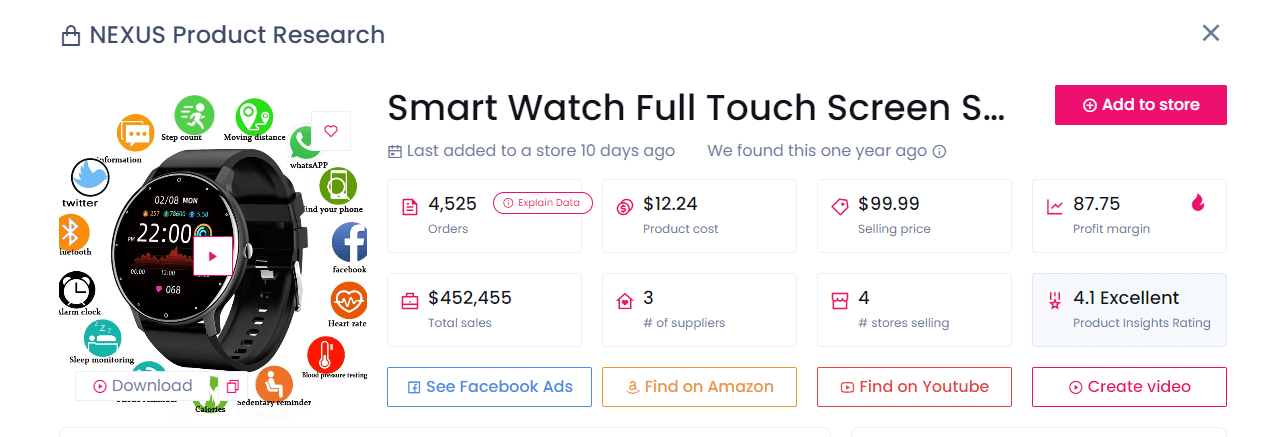
Task: Click the Product Insights Rating medal icon
Action: pos(1054,301)
